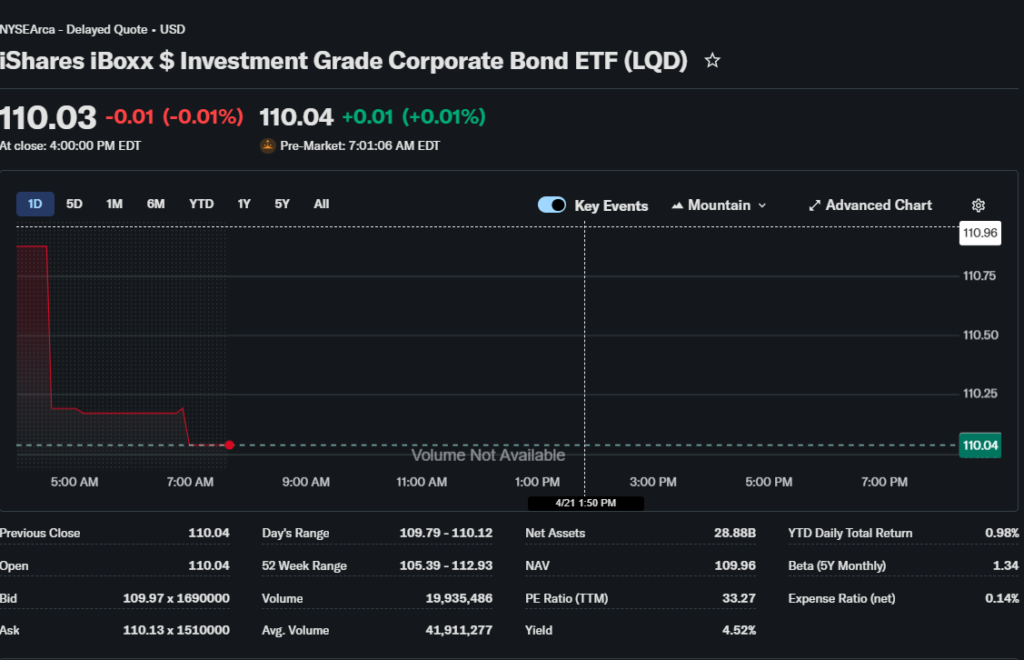This screenshot has width=1024, height=660.
Task: Click the pre-market sunrise icon
Action: coord(267,145)
